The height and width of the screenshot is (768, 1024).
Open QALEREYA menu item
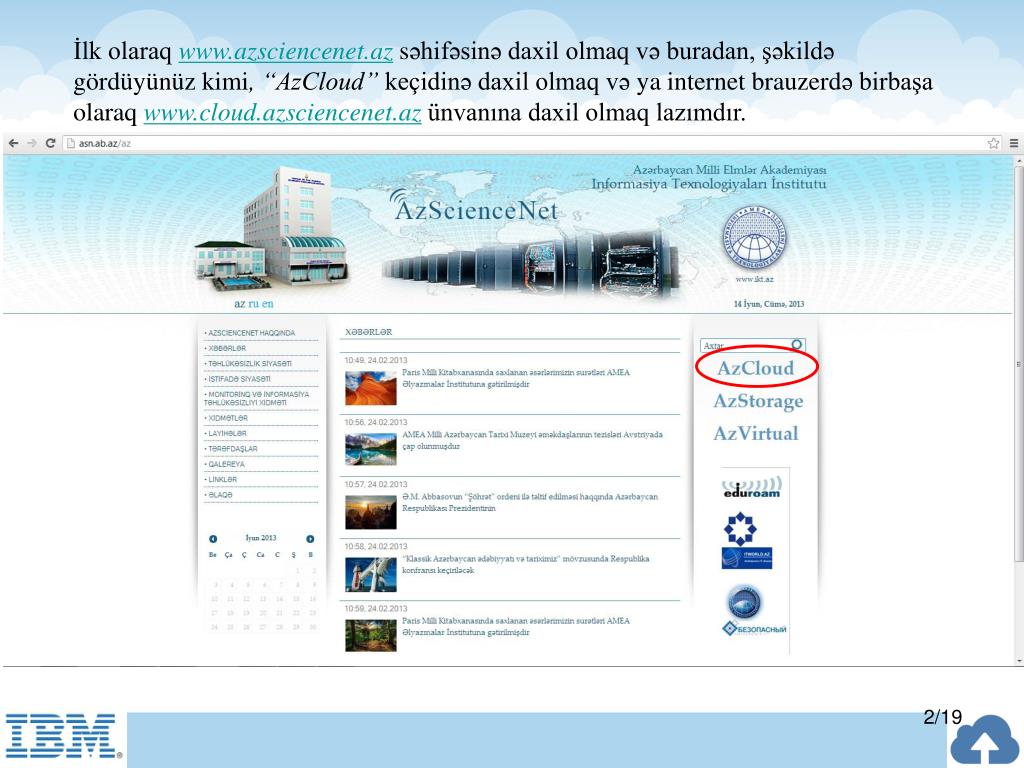226,464
